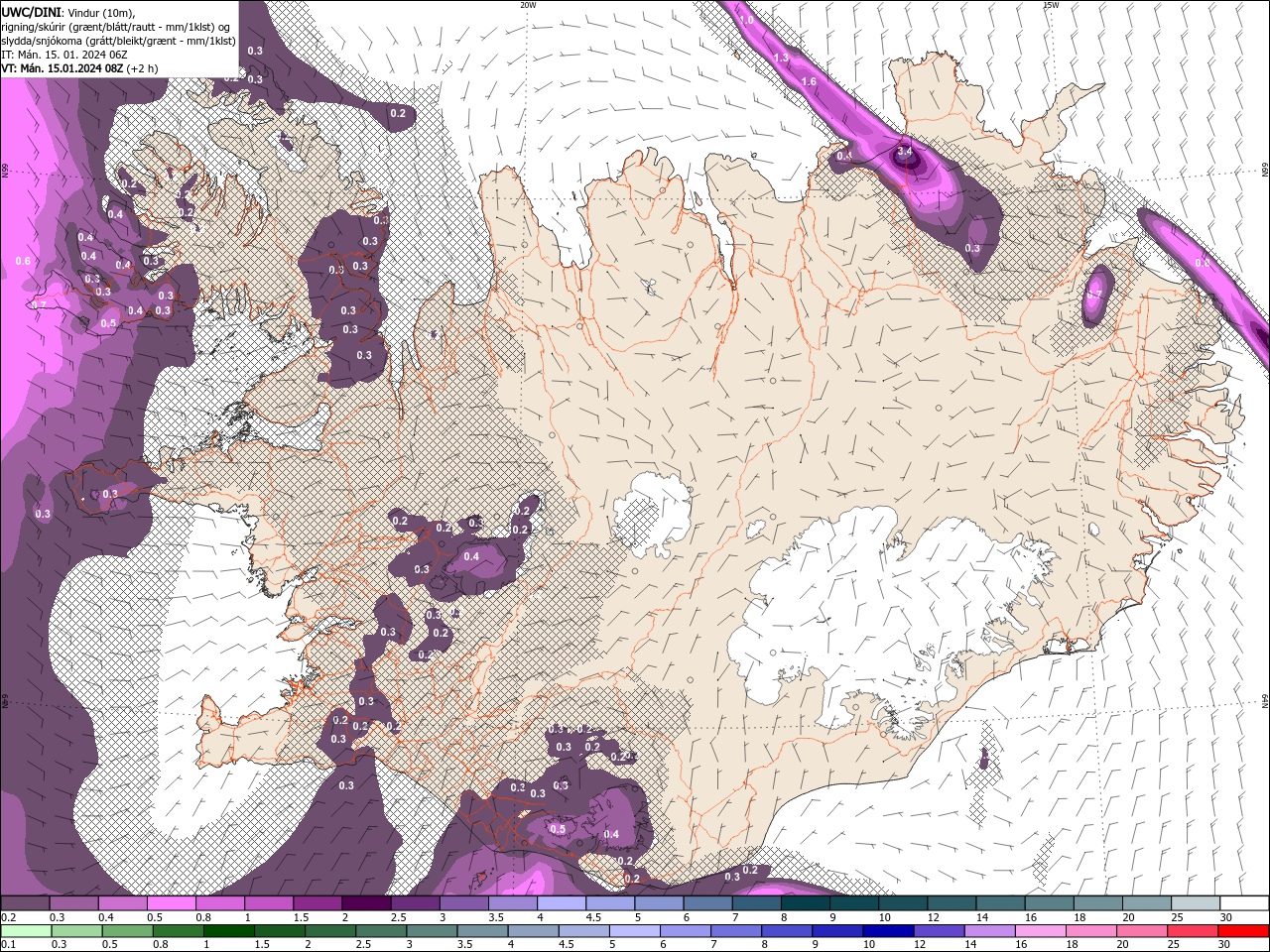Click the lower legend swatch labeled 20
Screen dimensions: 1270x952
[x=1143, y=931]
